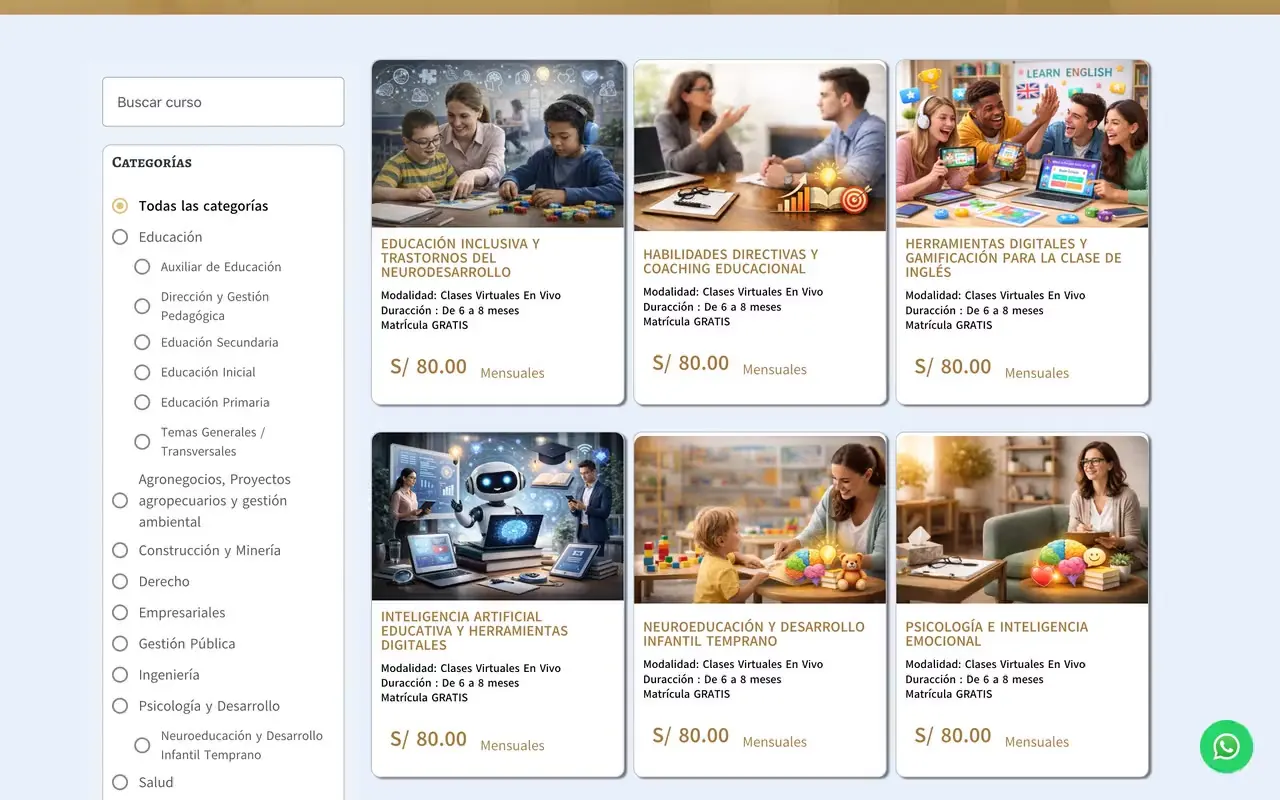
Task: Select Eduación Secundaria radio option
Action: 142,342
